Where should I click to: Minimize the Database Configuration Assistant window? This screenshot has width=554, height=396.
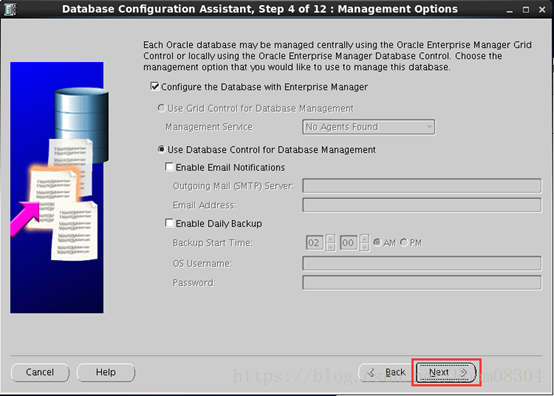point(509,10)
